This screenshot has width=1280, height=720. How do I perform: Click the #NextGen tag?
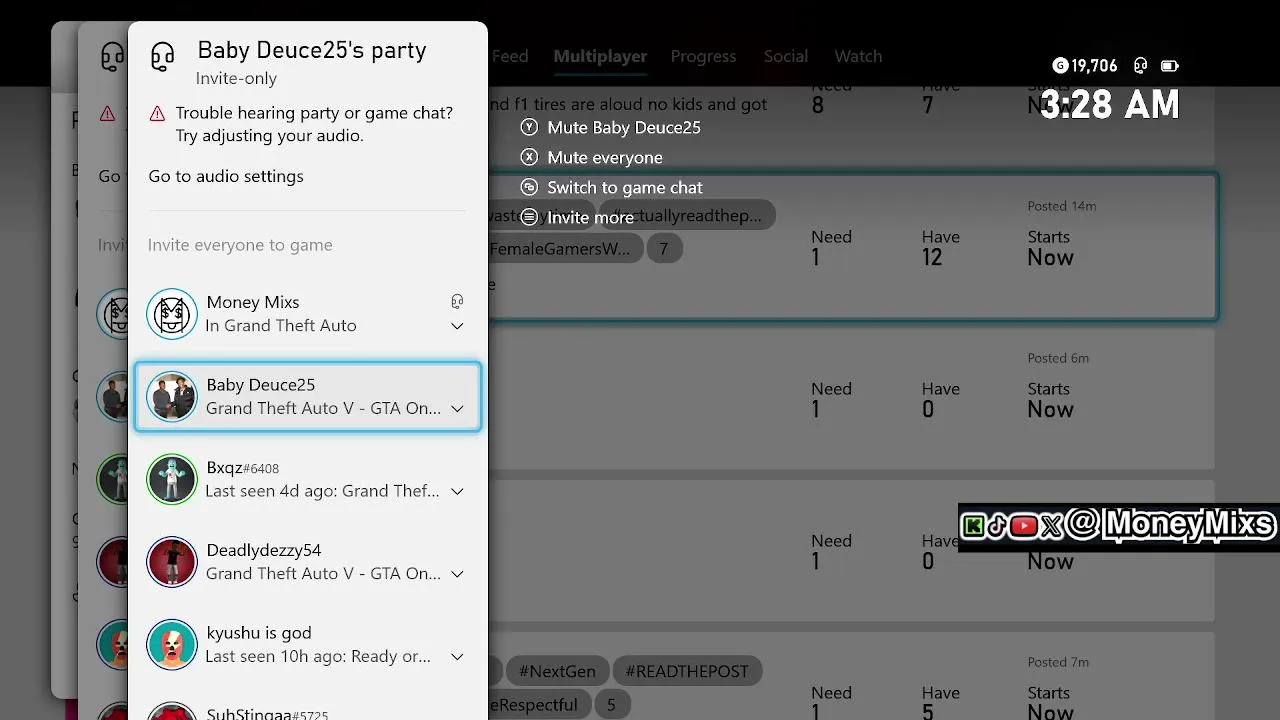[557, 671]
